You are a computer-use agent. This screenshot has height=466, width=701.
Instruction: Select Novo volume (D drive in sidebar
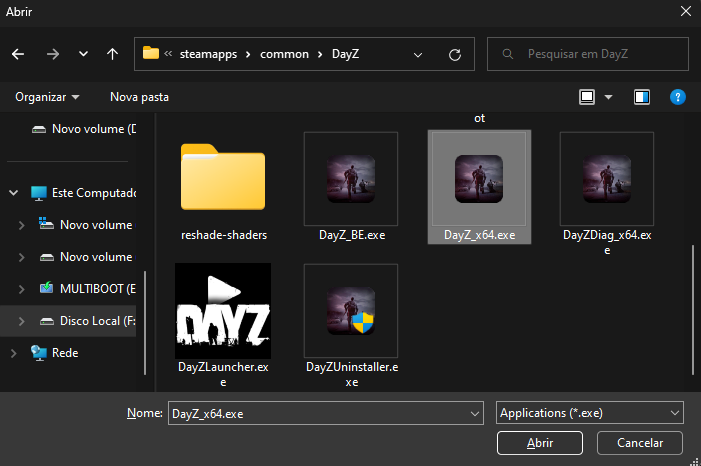(x=84, y=129)
